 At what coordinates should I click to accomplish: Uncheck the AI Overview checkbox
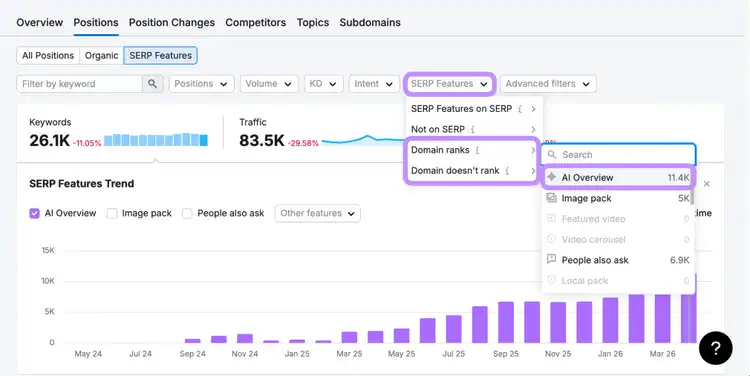pyautogui.click(x=34, y=213)
